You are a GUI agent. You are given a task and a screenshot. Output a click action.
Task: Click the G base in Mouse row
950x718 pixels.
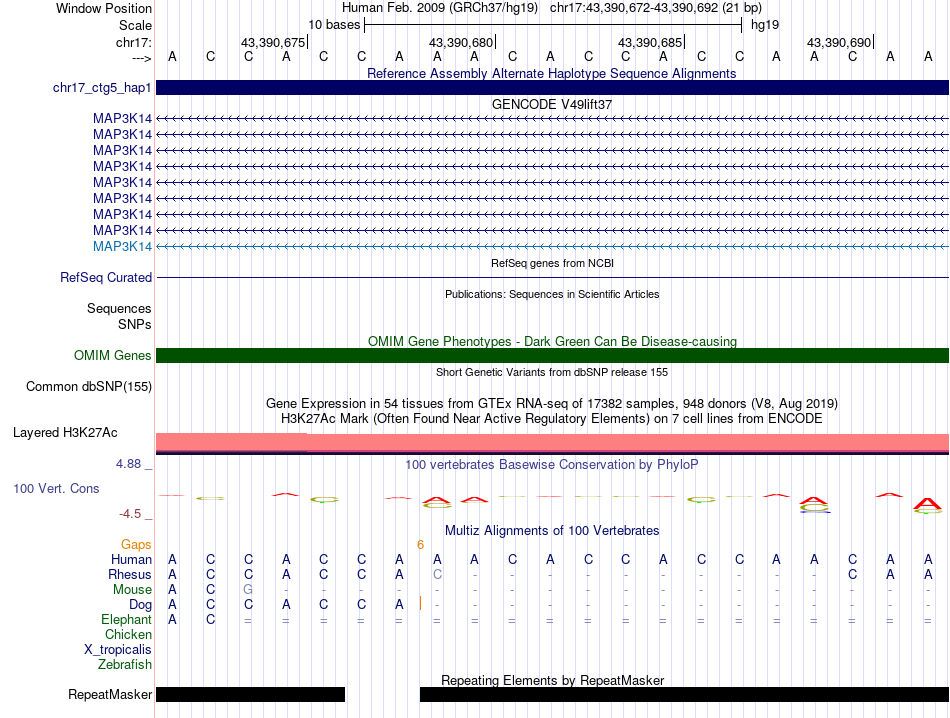click(248, 590)
